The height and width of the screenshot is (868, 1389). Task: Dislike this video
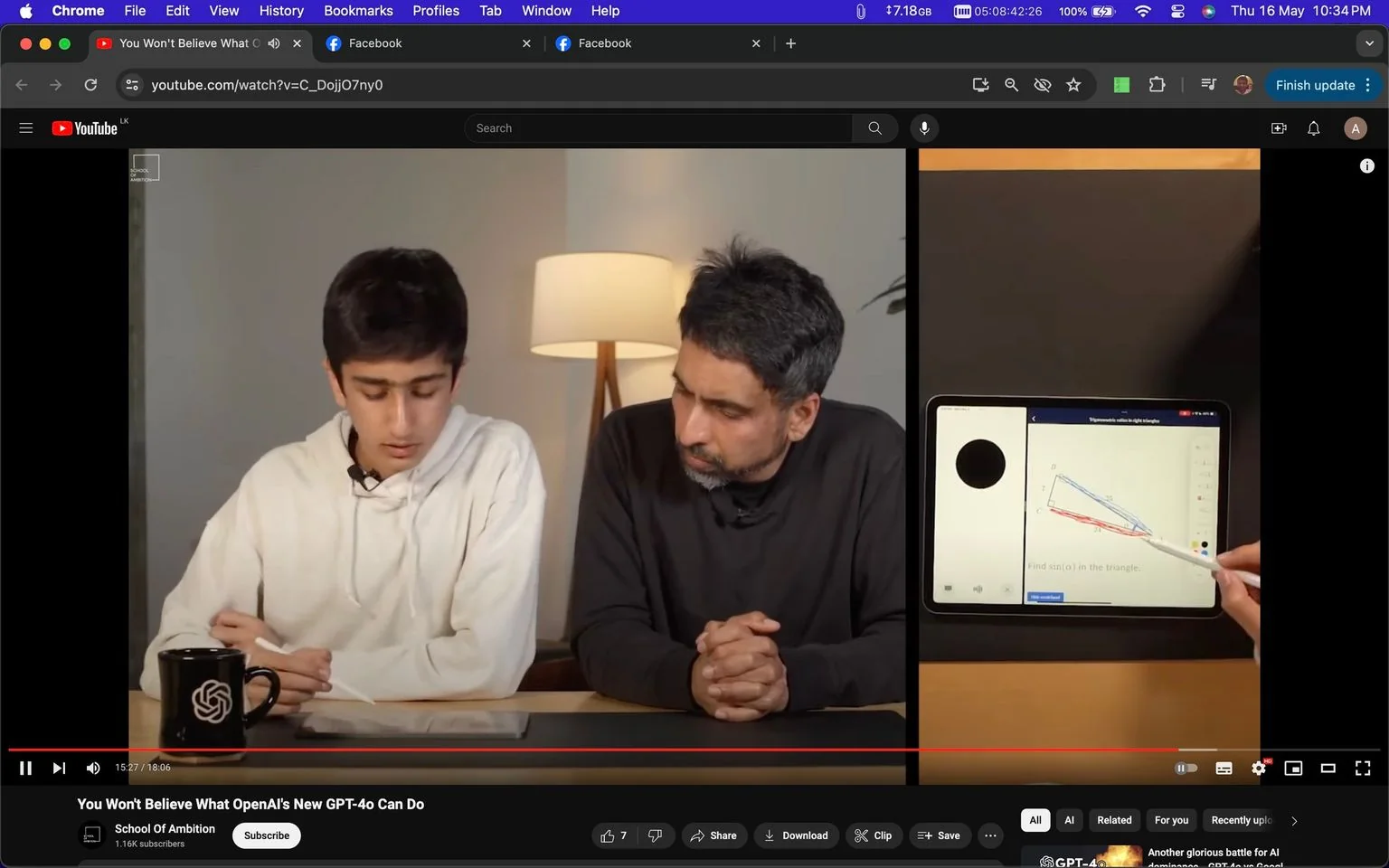tap(656, 835)
